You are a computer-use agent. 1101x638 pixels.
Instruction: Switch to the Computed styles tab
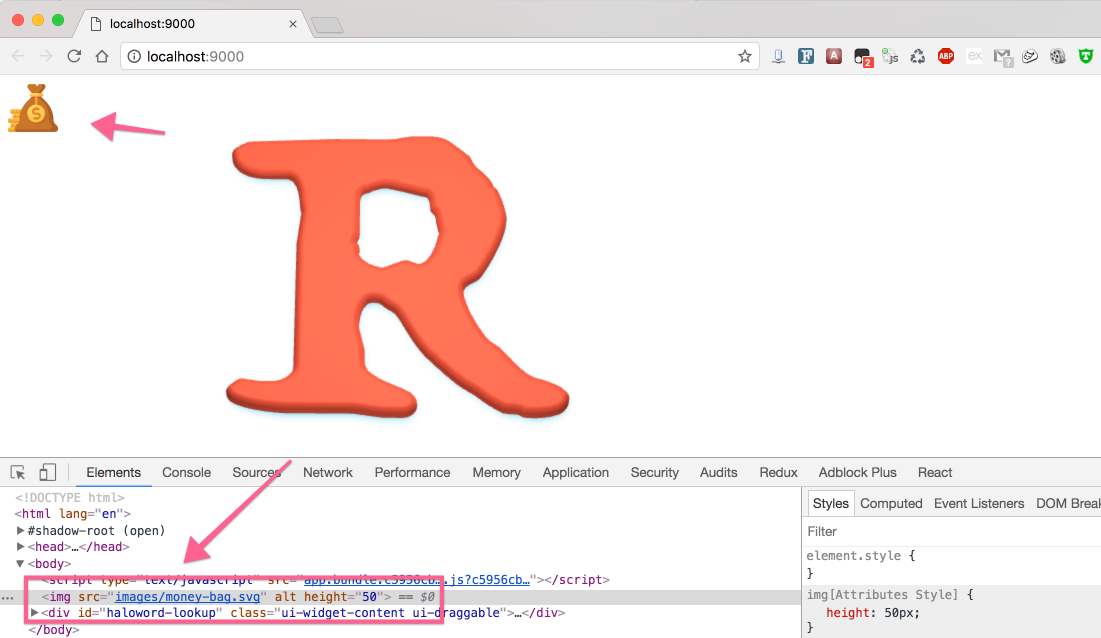891,504
